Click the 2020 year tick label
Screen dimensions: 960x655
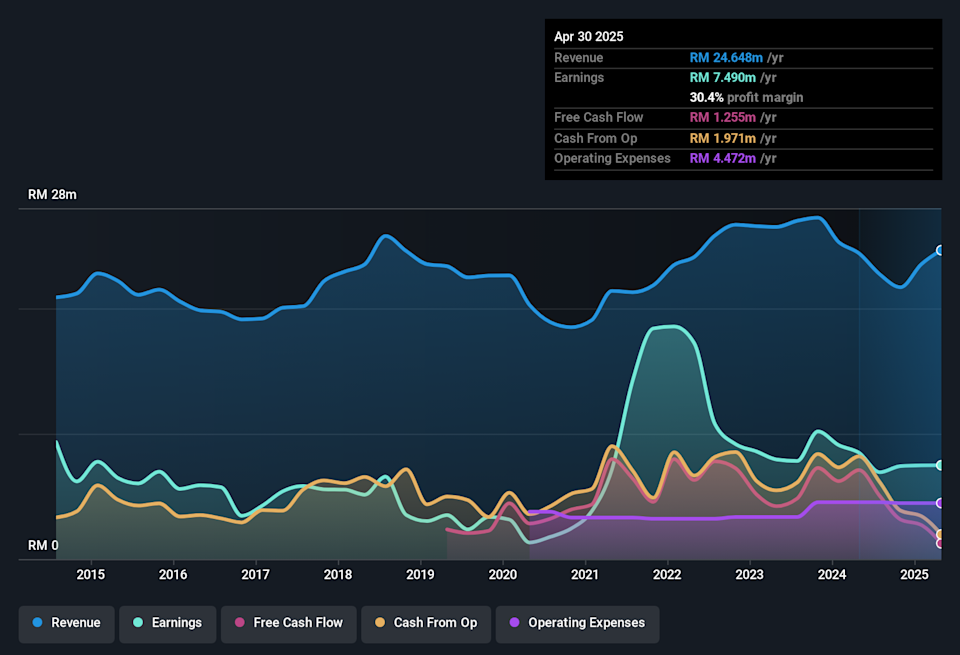pos(502,574)
